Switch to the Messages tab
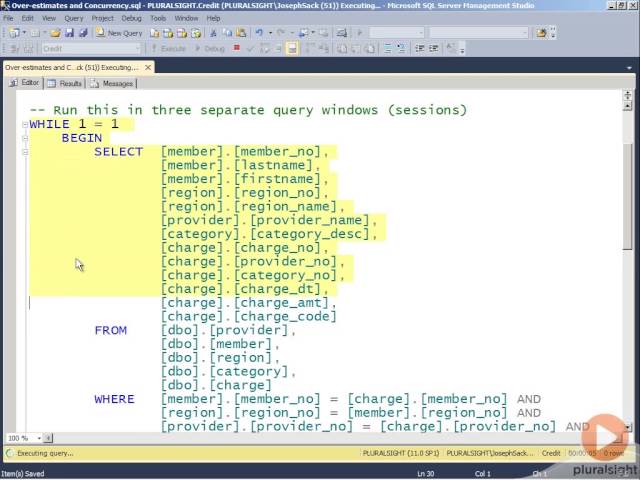 coord(112,83)
